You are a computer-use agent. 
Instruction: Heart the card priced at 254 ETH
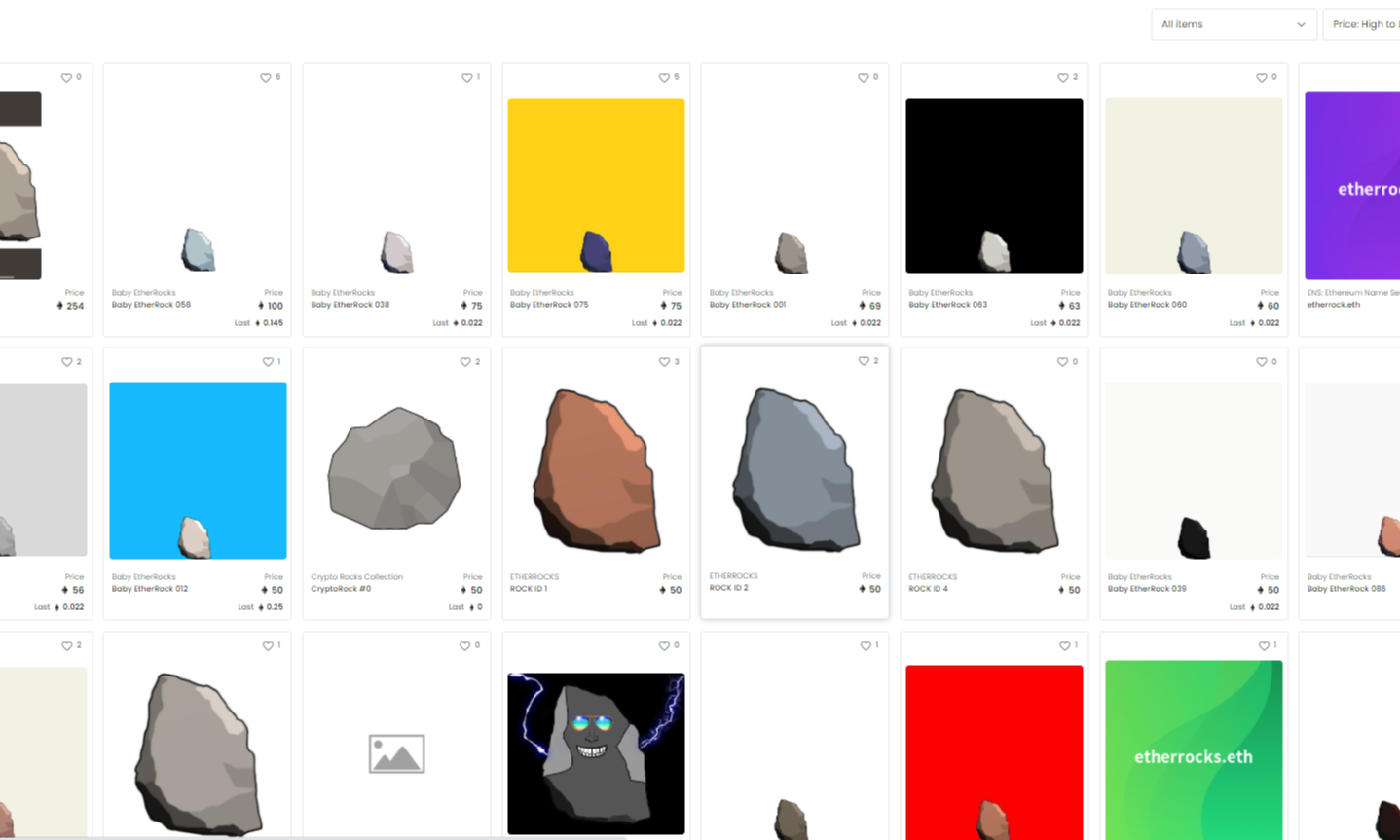[x=66, y=78]
